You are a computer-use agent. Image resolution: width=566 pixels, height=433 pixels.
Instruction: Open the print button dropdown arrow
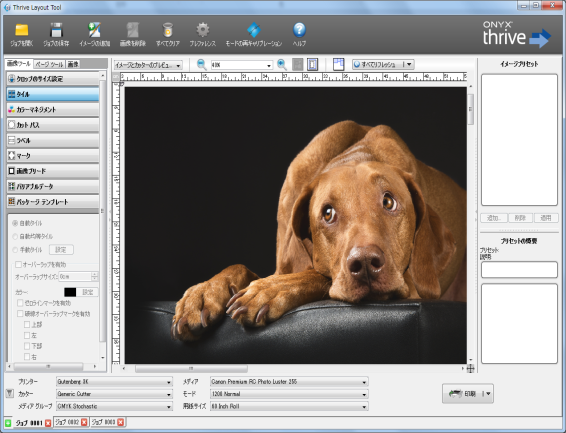[488, 394]
